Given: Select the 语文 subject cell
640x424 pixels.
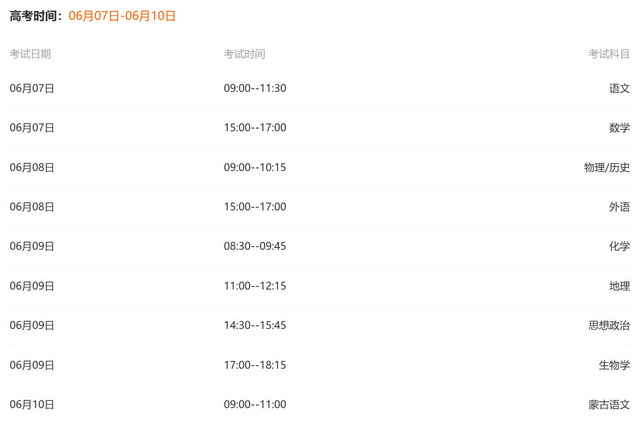Looking at the screenshot, I should [619, 88].
